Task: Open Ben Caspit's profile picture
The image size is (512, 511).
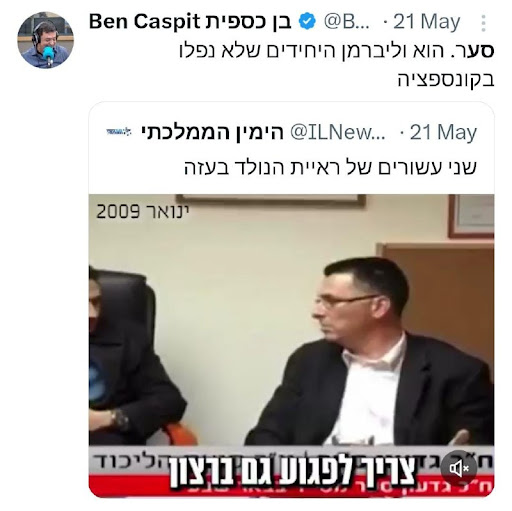Action: click(x=45, y=40)
